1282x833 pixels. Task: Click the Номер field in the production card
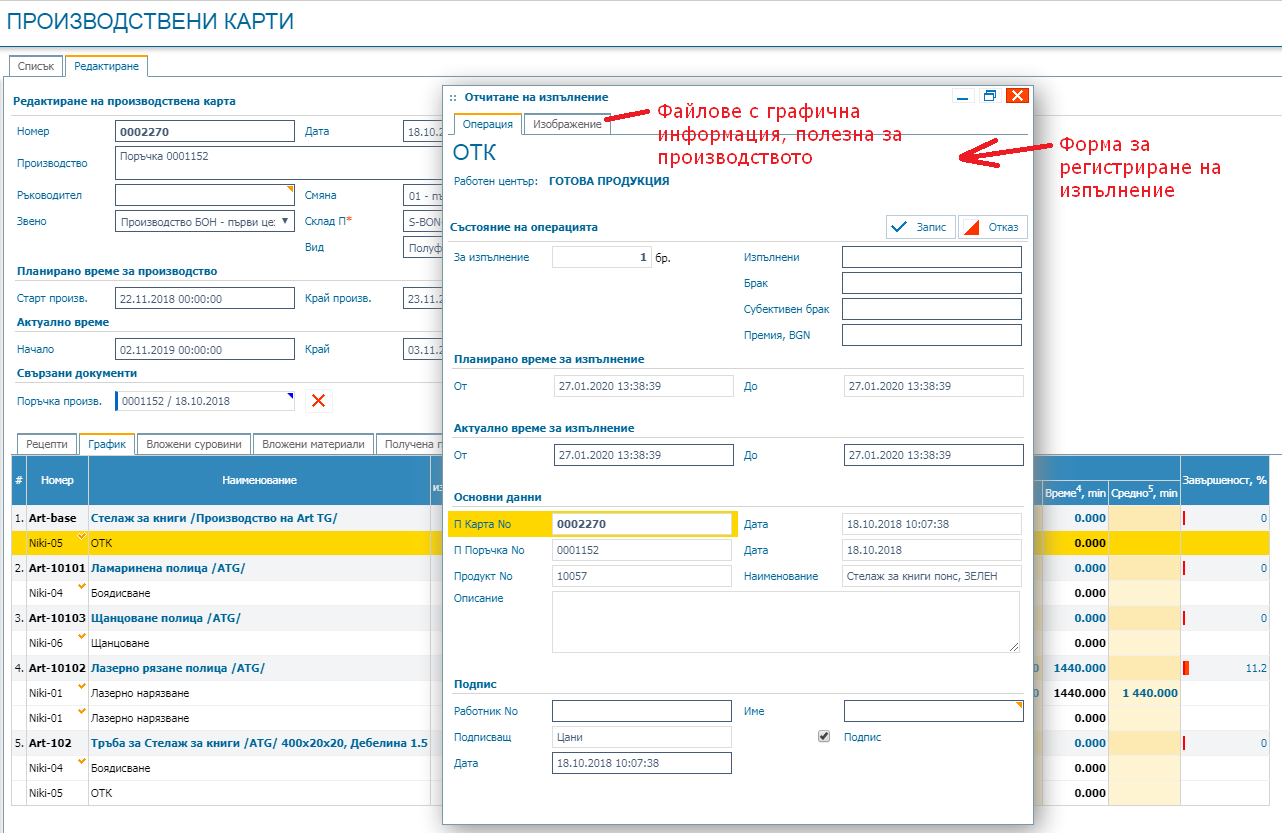pos(205,131)
